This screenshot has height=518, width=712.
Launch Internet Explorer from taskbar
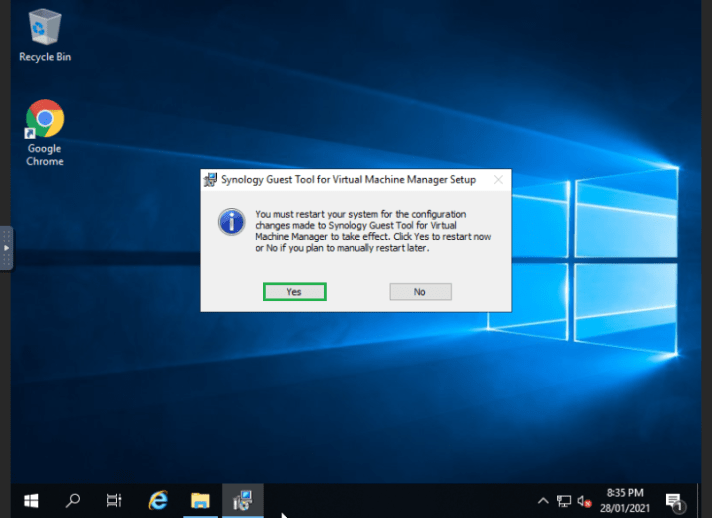(157, 500)
